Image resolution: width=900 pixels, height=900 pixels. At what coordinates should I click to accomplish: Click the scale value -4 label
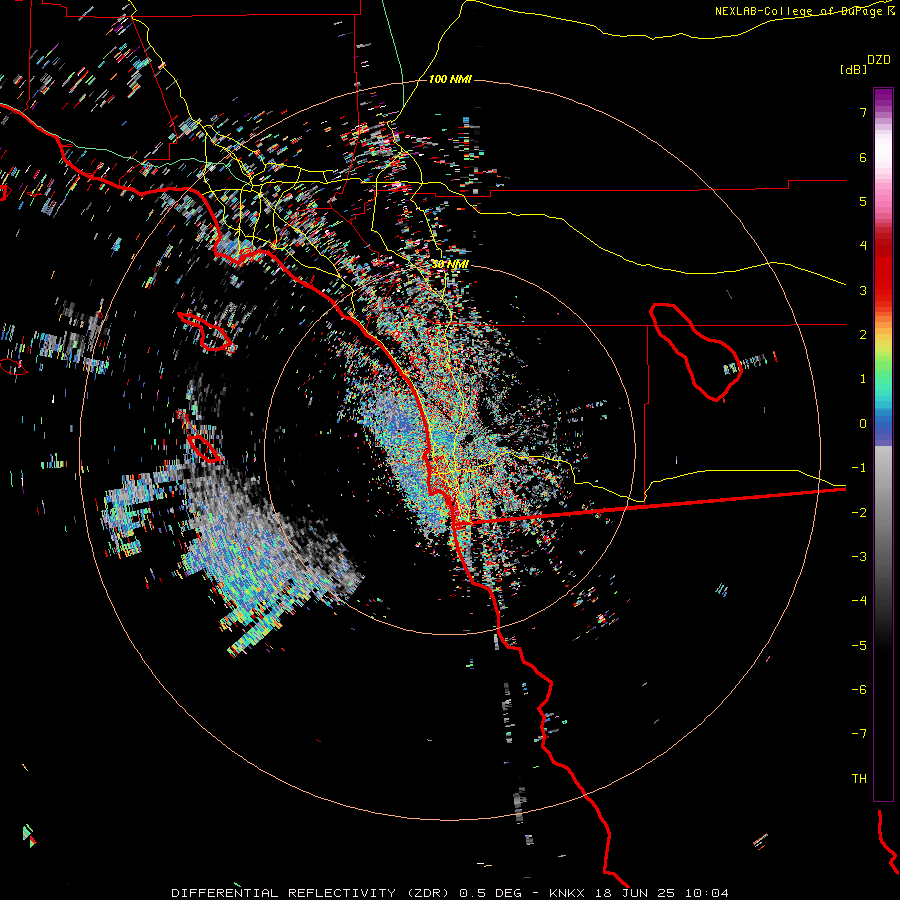click(x=859, y=601)
